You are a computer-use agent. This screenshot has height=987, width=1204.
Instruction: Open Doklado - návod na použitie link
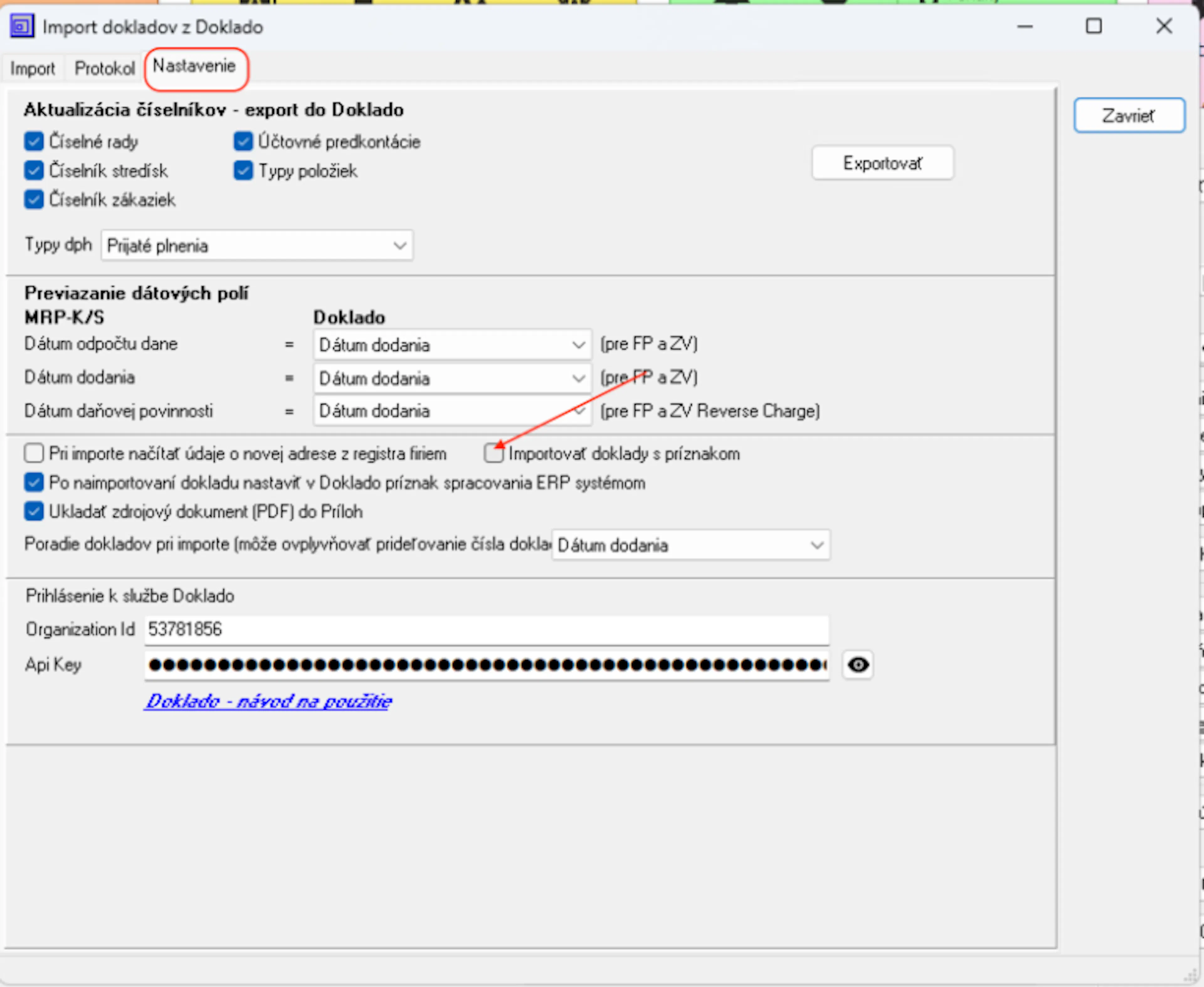pos(268,701)
